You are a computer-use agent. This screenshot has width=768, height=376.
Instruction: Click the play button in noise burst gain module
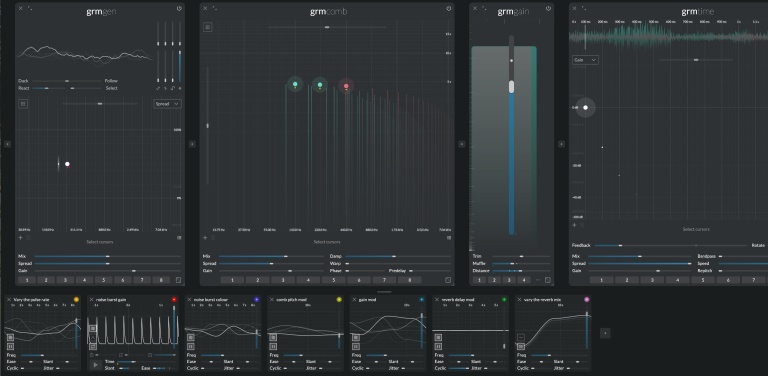(x=96, y=365)
